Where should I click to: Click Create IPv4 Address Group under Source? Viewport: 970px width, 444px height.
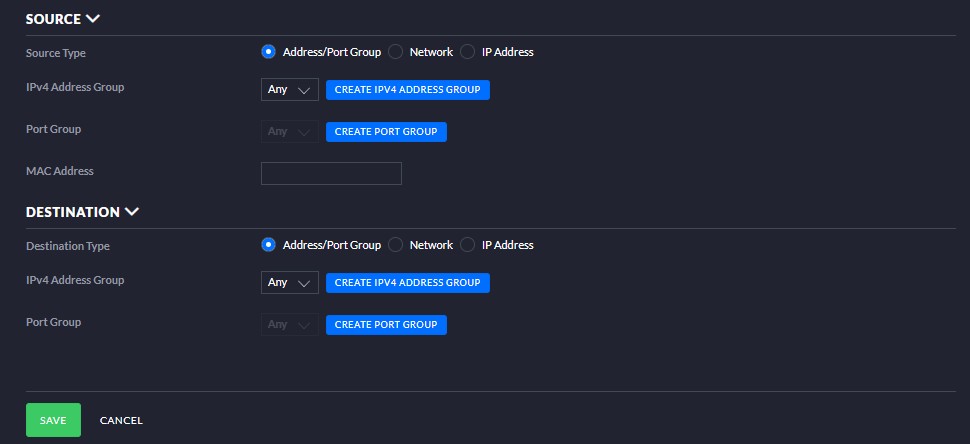[408, 90]
